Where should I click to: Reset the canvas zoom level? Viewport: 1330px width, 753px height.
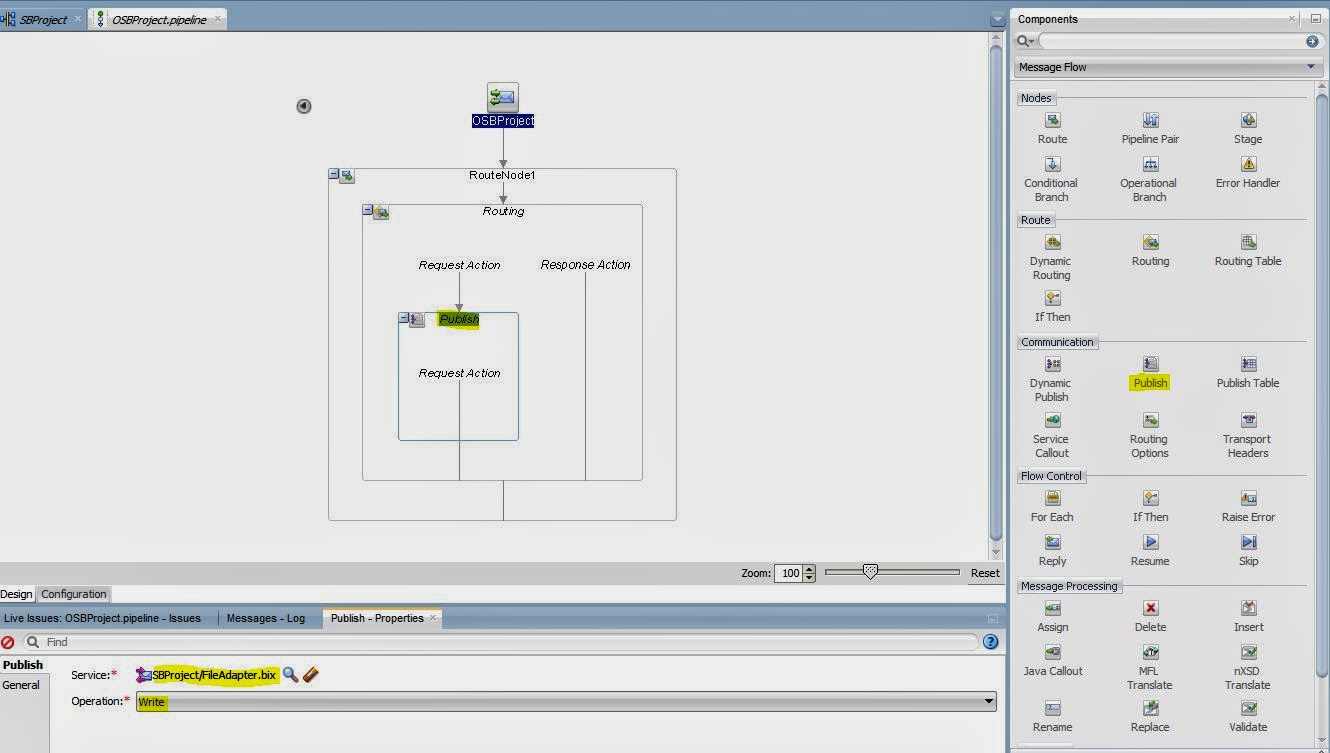click(x=985, y=573)
